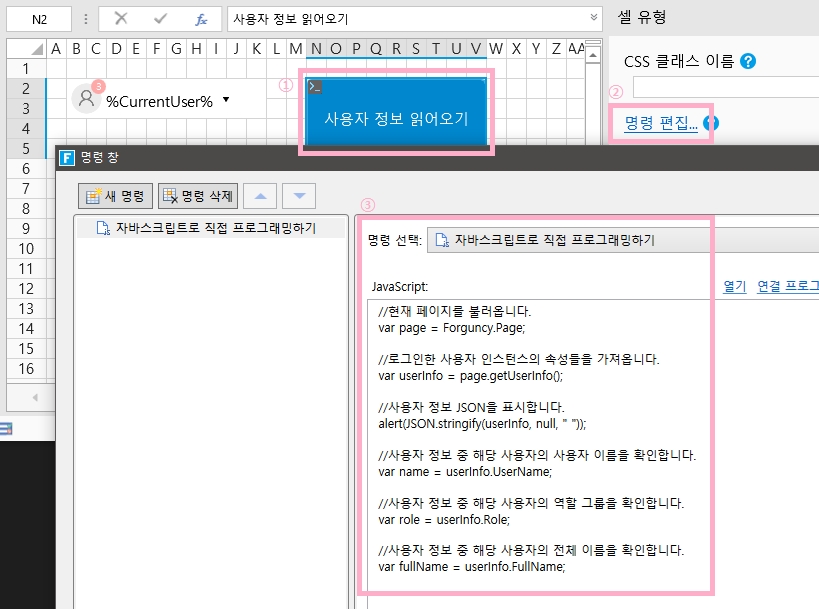819x609 pixels.
Task: Click the cancel (X) icon in formula bar
Action: pyautogui.click(x=121, y=19)
